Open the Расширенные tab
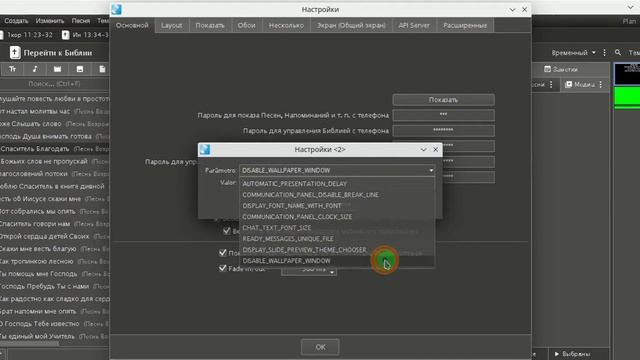The image size is (640, 360). tap(465, 25)
